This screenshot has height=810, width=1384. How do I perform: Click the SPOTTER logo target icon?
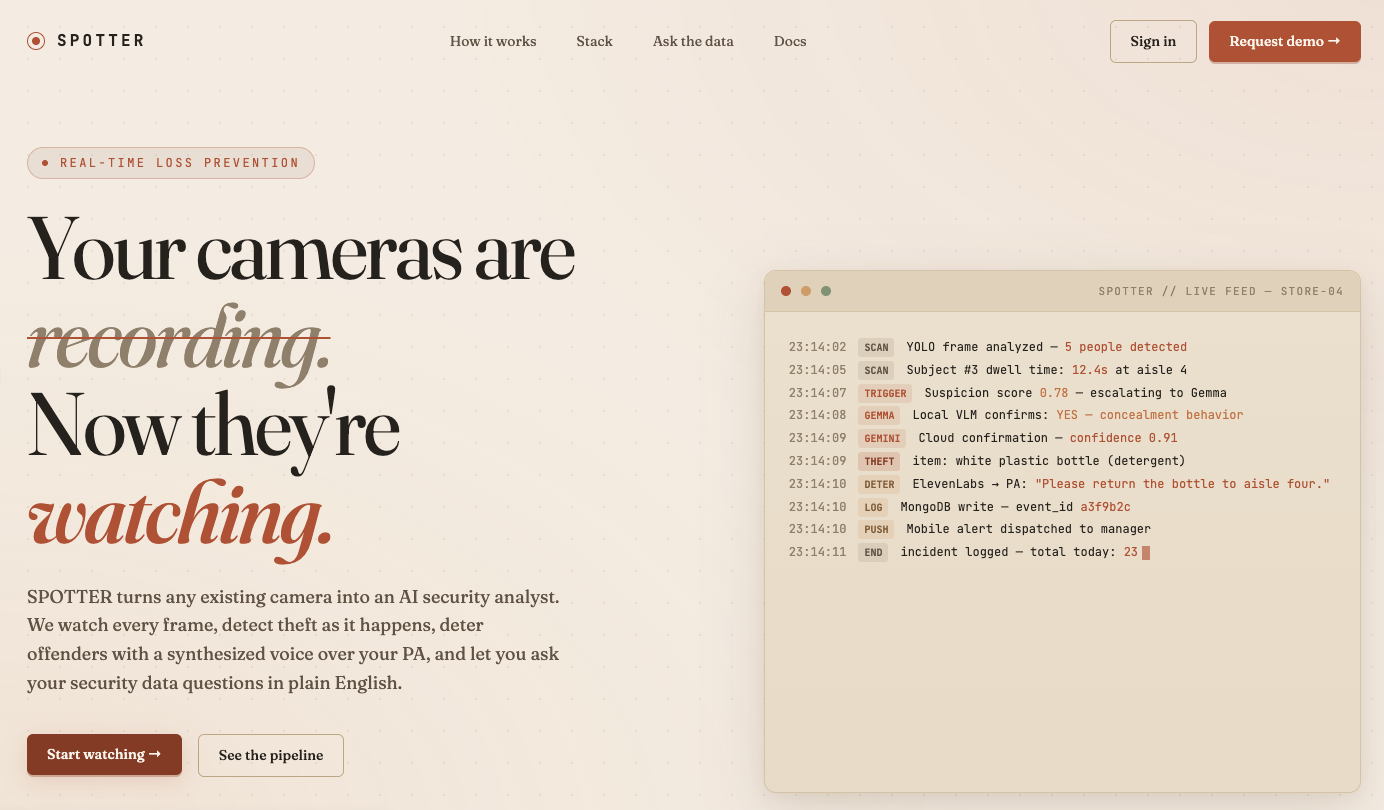click(36, 41)
